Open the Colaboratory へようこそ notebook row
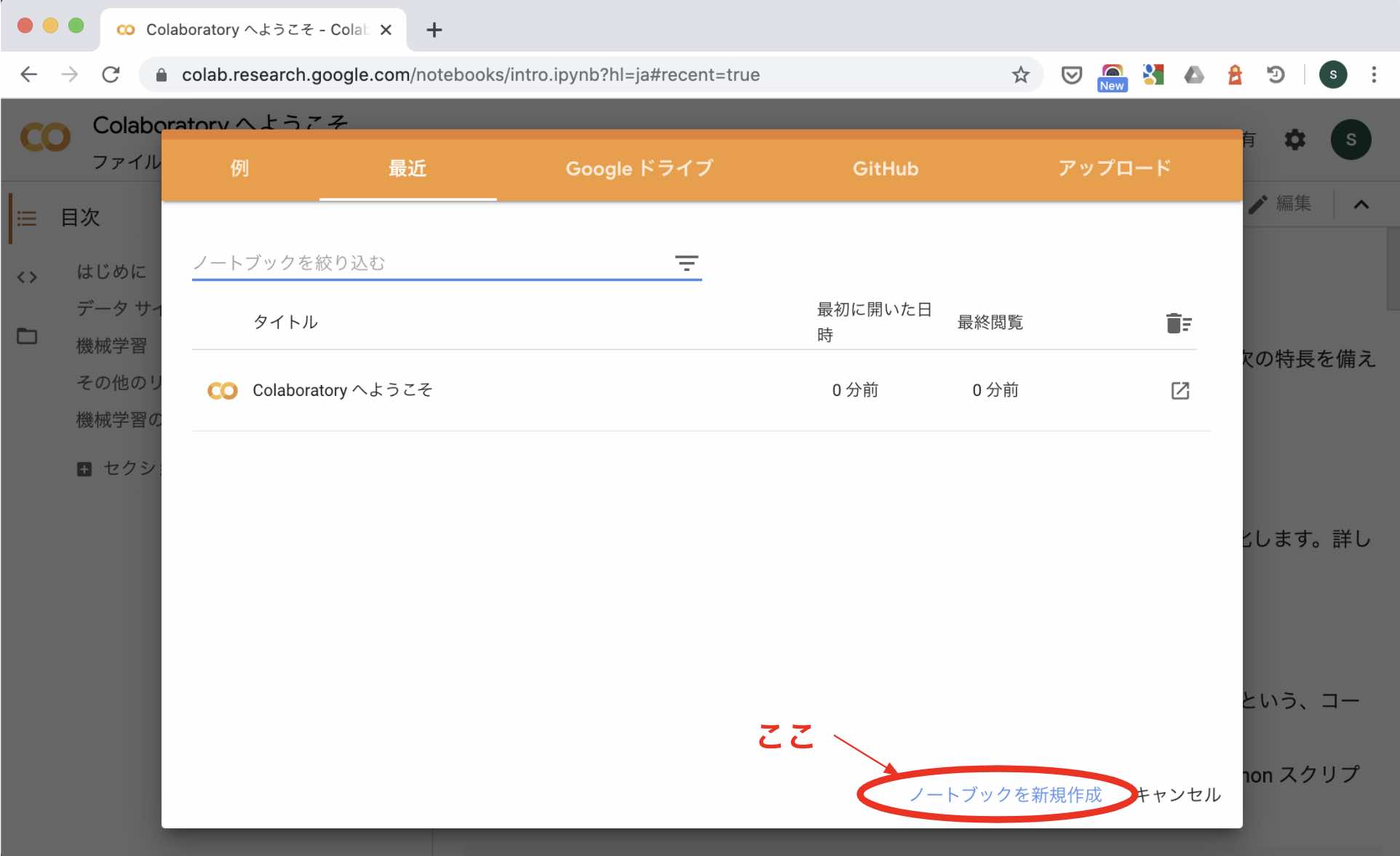 701,390
